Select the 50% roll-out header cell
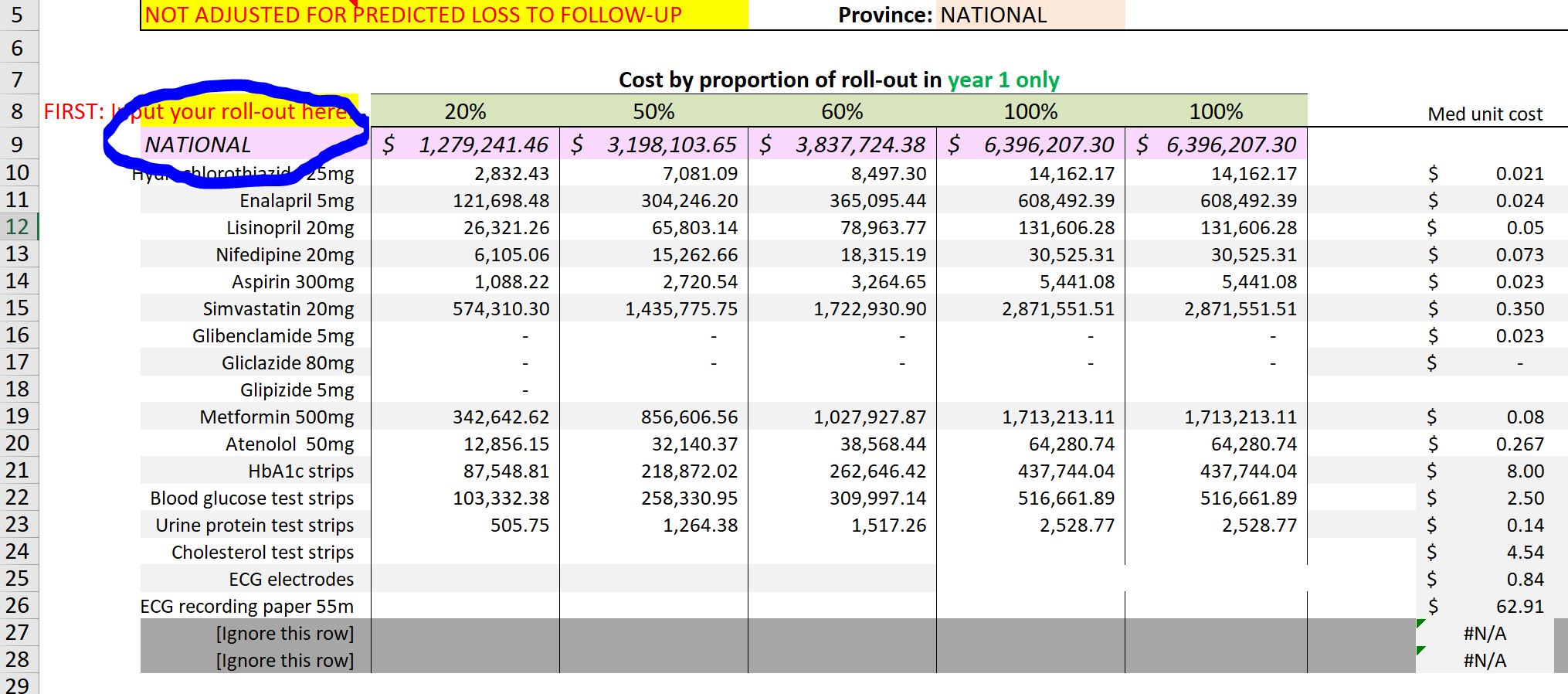The height and width of the screenshot is (694, 1568). tap(653, 111)
